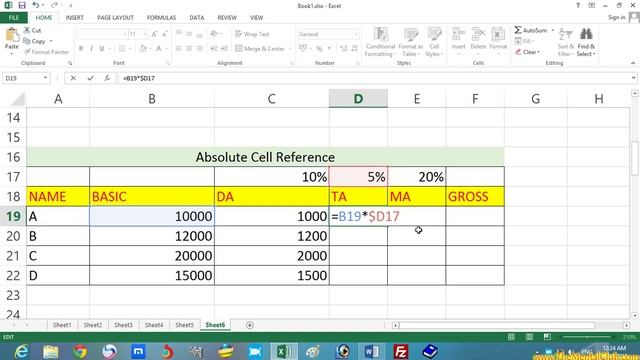The height and width of the screenshot is (360, 640).
Task: Confirm the formula with checkmark icon
Action: tap(90, 78)
